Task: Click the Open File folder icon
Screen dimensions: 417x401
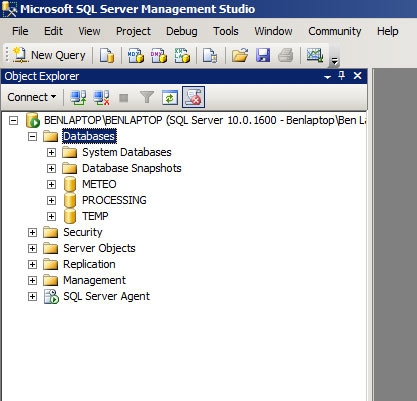Action: [240, 55]
